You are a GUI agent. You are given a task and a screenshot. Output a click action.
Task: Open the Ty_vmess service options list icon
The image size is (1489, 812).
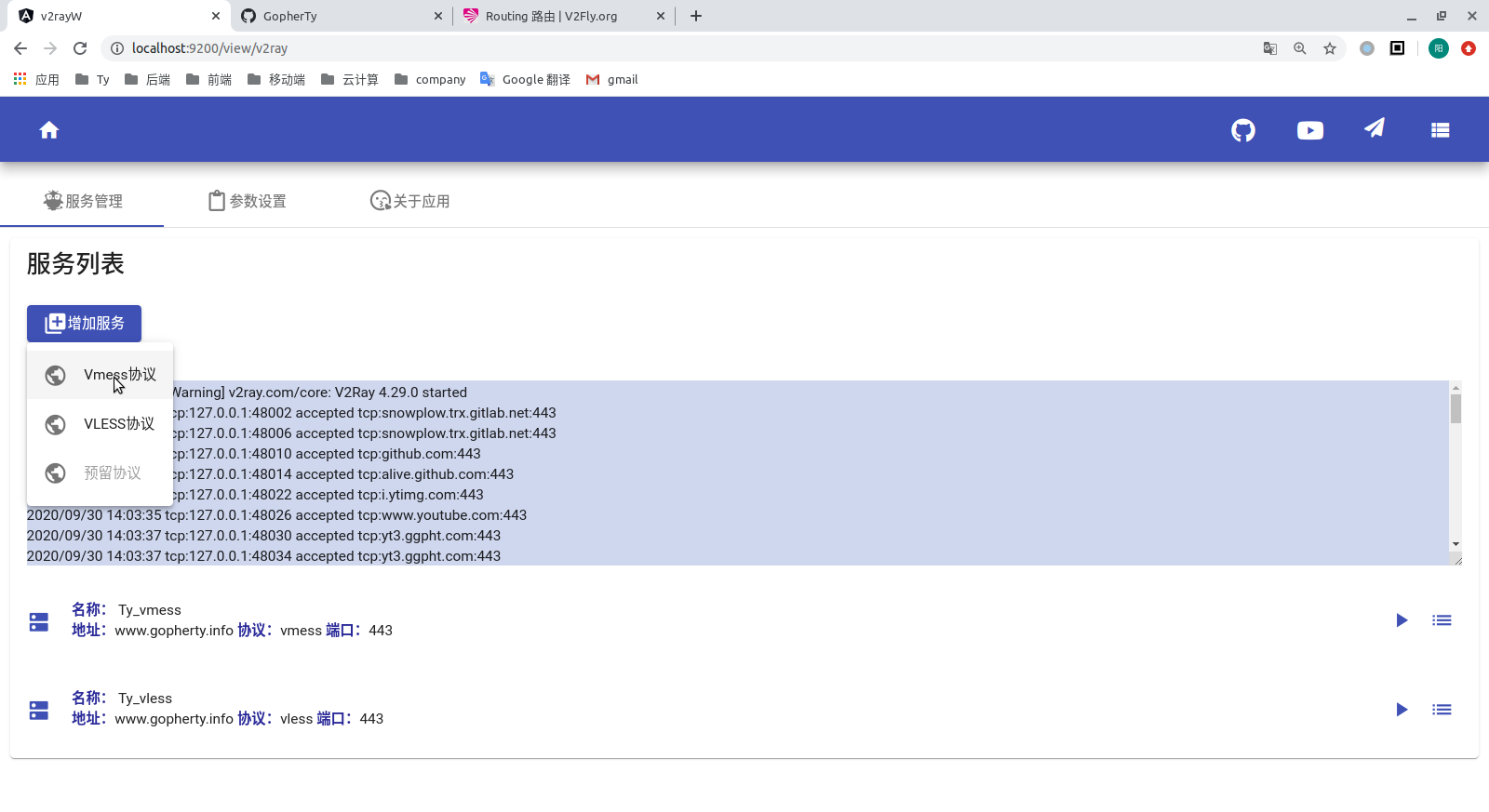click(x=1442, y=620)
